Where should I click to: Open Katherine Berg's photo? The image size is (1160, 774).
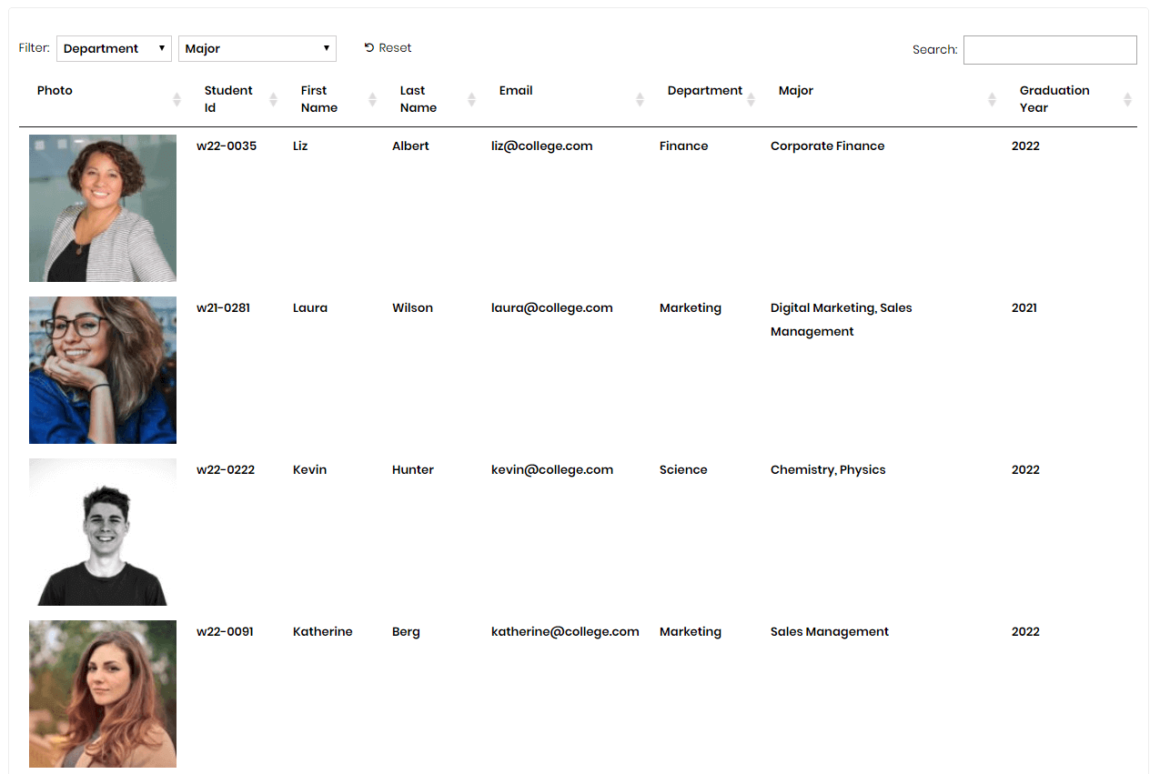(x=103, y=694)
